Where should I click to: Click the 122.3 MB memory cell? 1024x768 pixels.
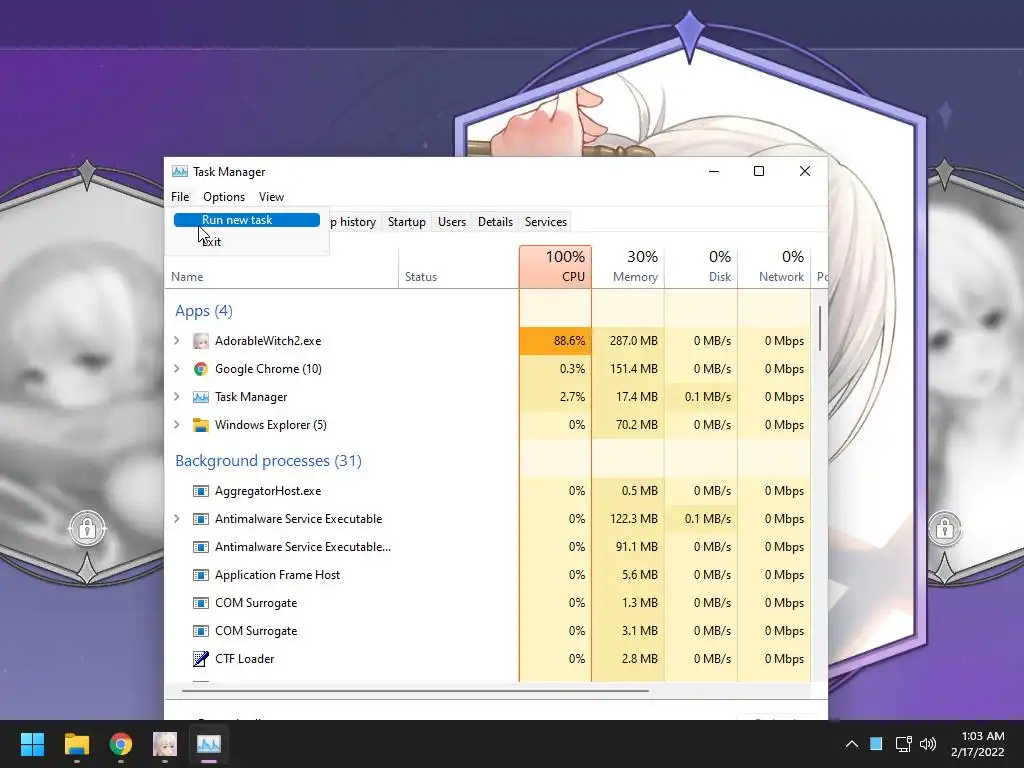pos(628,519)
